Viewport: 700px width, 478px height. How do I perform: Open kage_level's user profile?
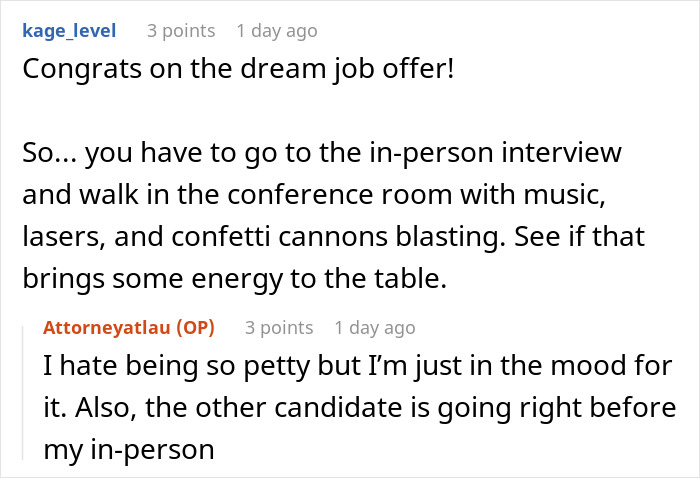[x=68, y=31]
